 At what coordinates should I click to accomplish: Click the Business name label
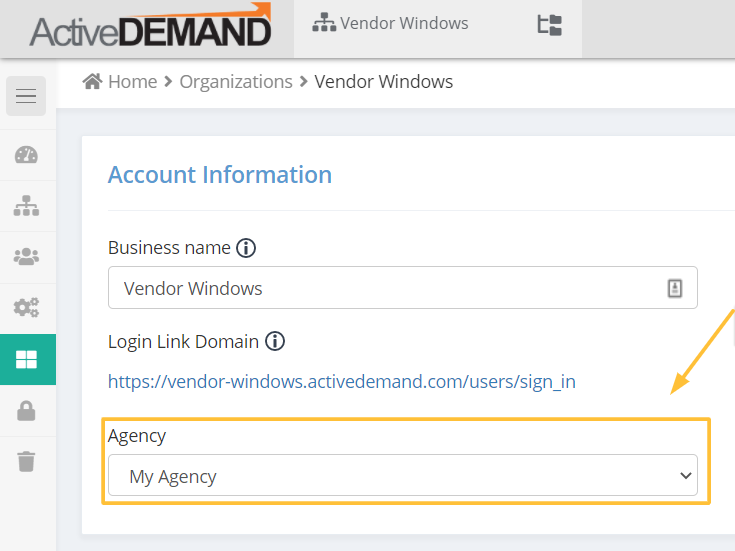pos(169,248)
